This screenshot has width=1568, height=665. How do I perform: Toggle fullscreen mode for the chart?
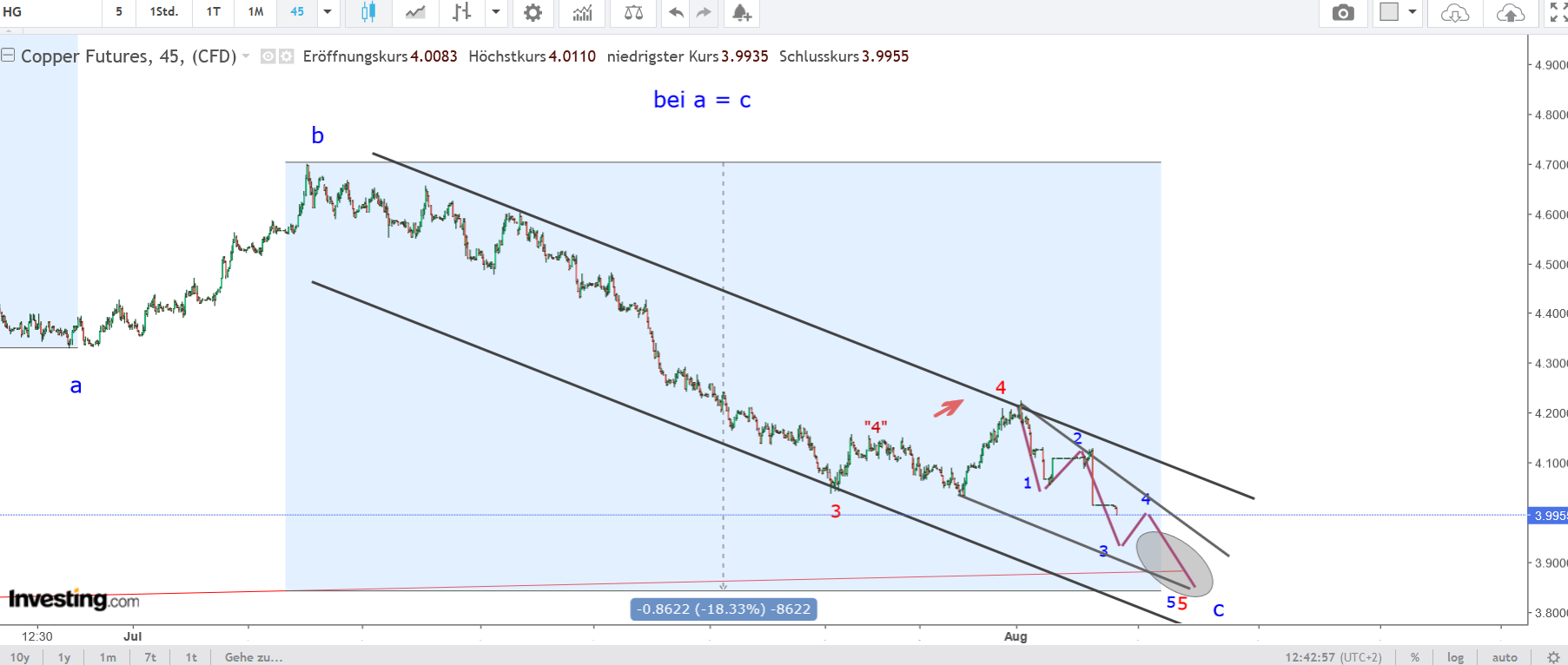coord(1558,12)
